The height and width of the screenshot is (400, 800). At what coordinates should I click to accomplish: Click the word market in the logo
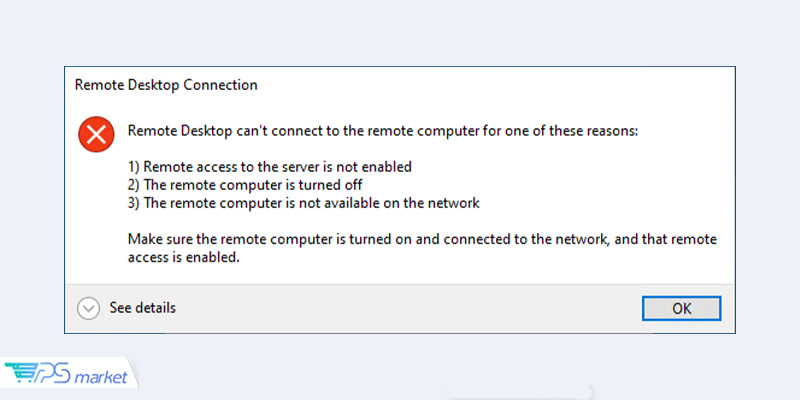click(101, 378)
